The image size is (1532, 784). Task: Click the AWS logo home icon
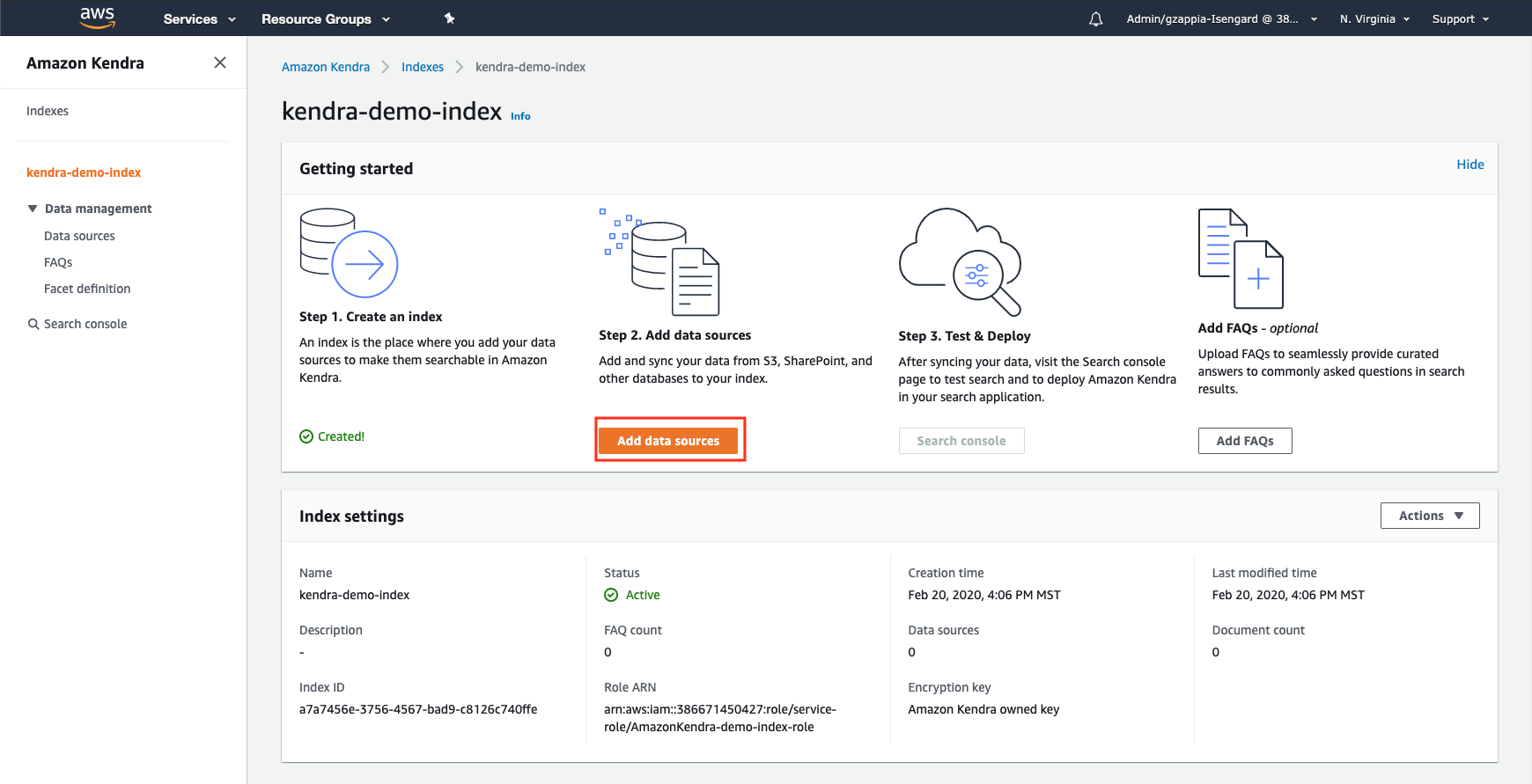[x=97, y=18]
